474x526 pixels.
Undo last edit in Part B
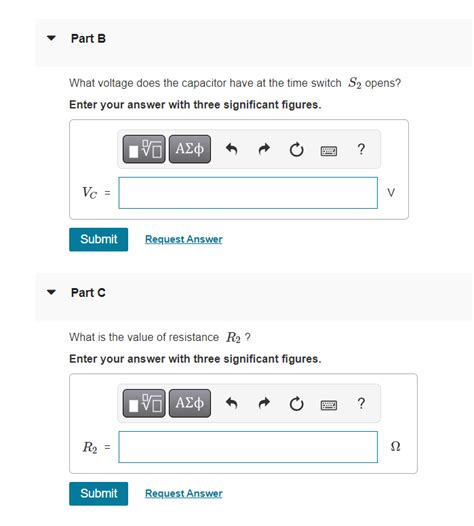[x=231, y=149]
